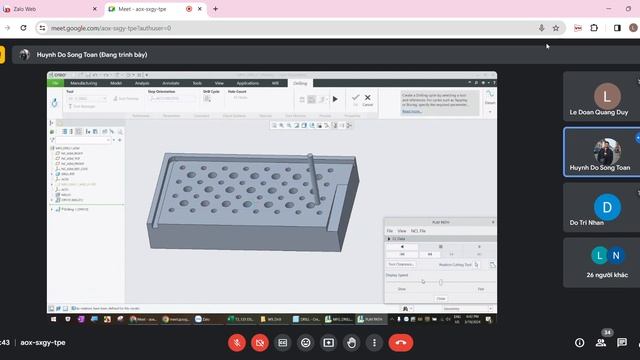Turn on the camera in Meet

click(260, 343)
